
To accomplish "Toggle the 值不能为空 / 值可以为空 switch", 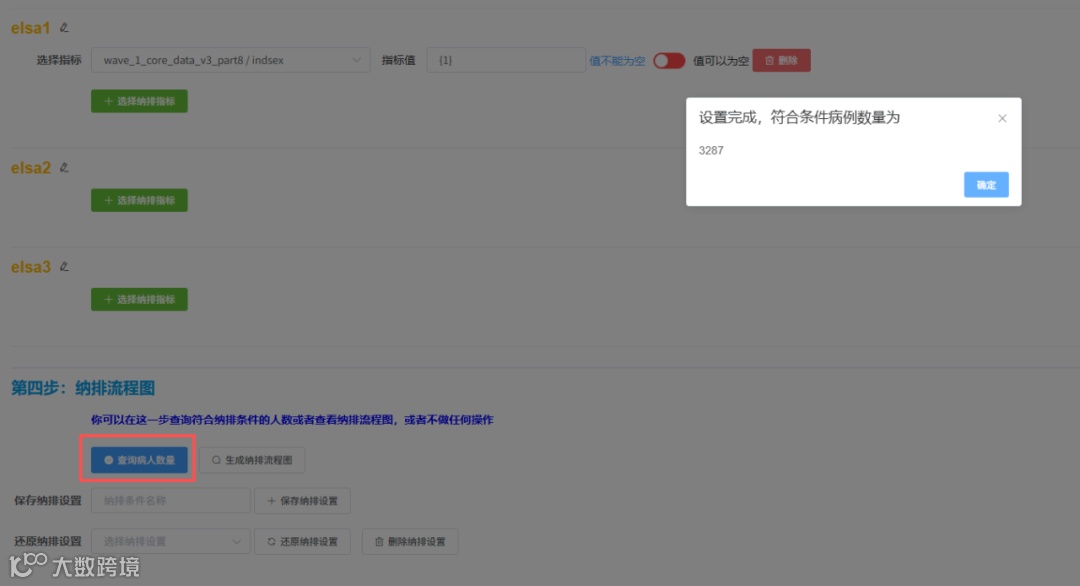I will [669, 61].
